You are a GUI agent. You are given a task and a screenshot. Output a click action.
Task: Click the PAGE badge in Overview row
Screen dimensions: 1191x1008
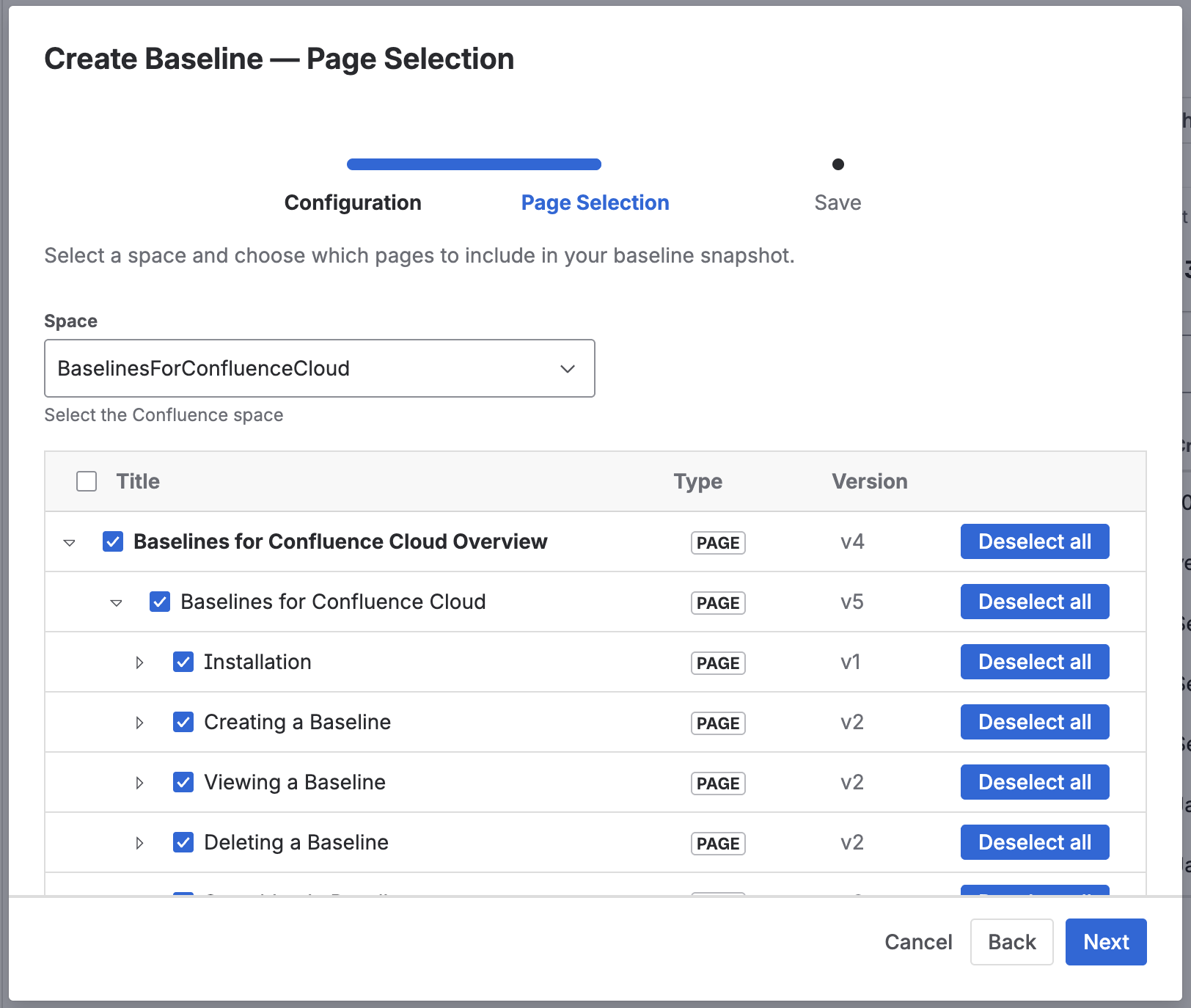(718, 543)
